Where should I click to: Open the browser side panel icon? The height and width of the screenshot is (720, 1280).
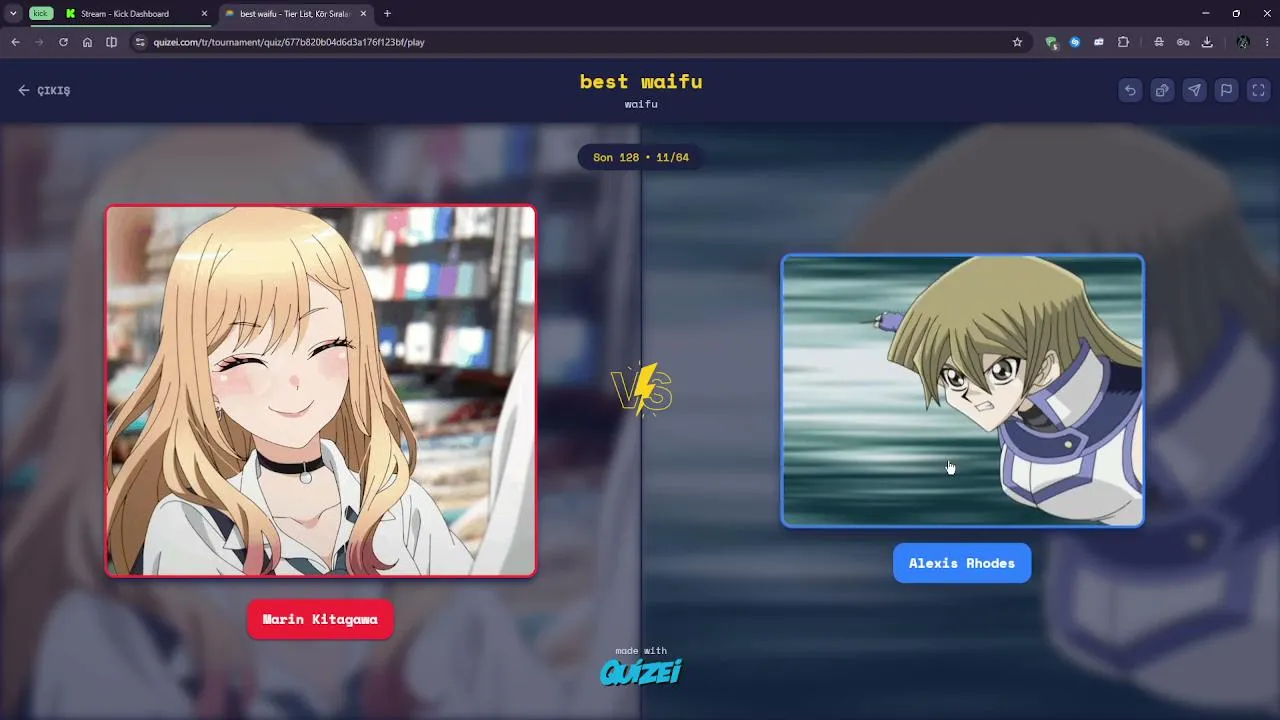point(111,42)
